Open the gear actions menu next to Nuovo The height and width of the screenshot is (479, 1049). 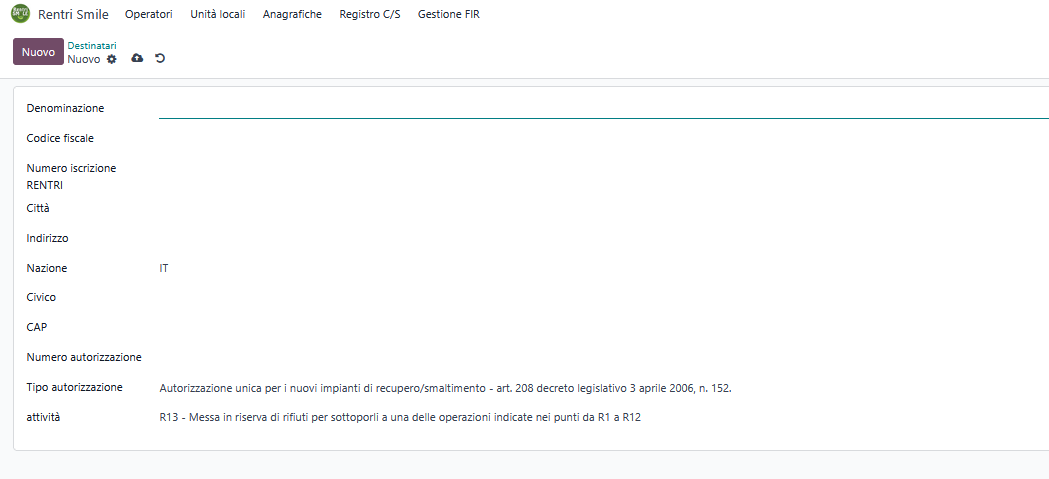[x=112, y=59]
